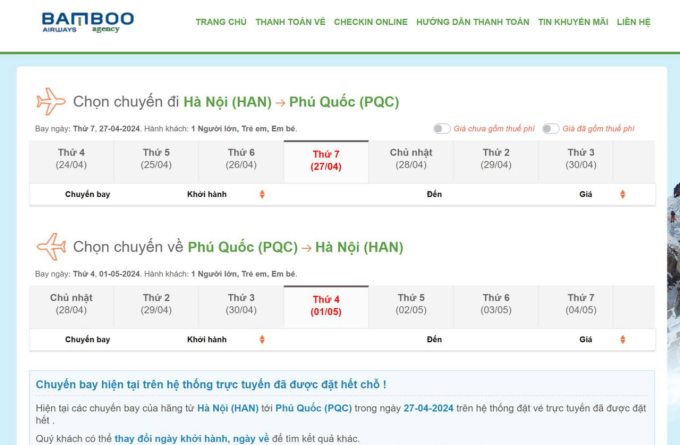Select outbound date Thứ 4 (24/04)
Screen dimensions: 680x445
pos(71,159)
